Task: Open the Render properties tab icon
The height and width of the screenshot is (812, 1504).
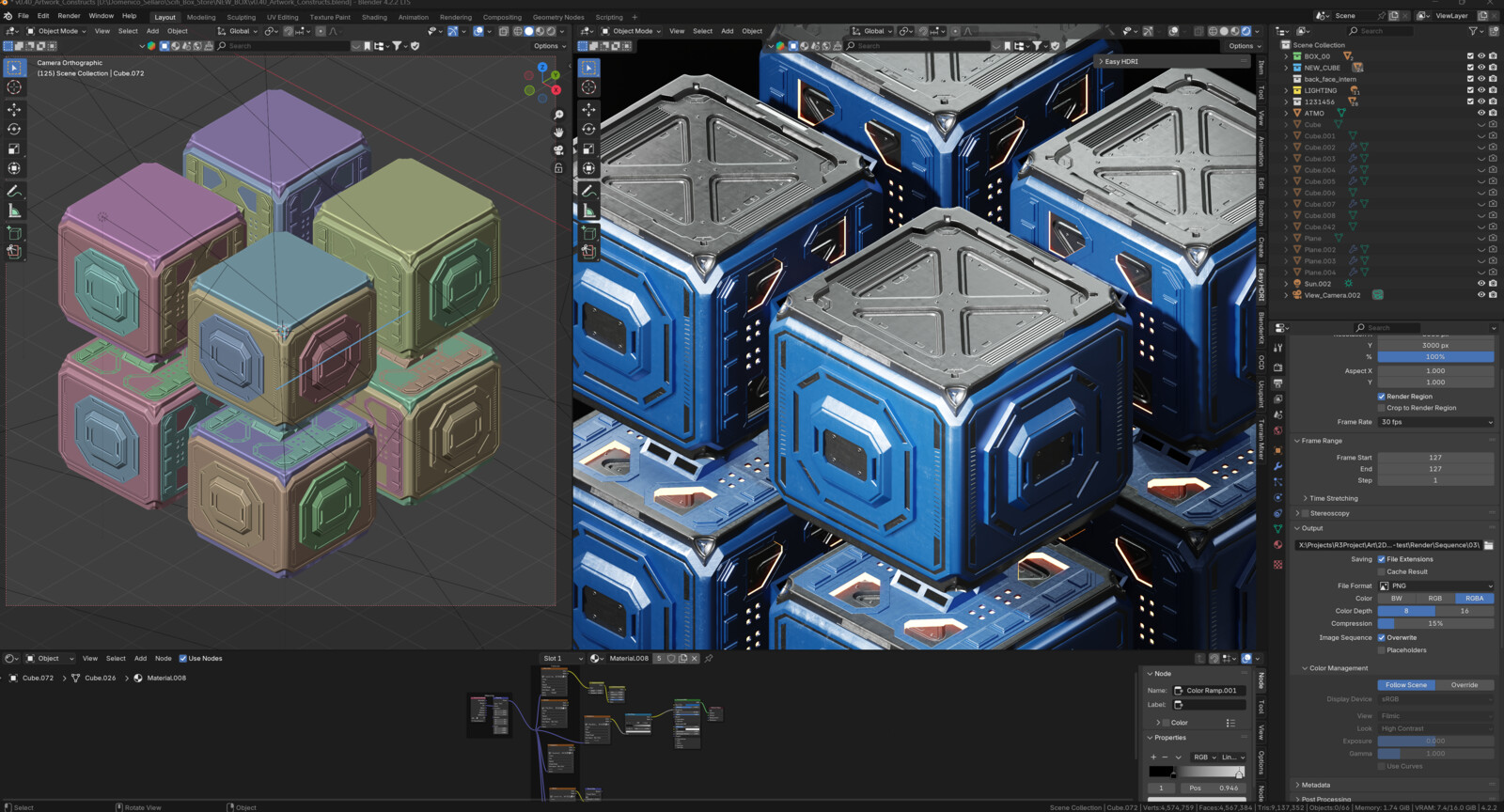Action: click(1278, 367)
